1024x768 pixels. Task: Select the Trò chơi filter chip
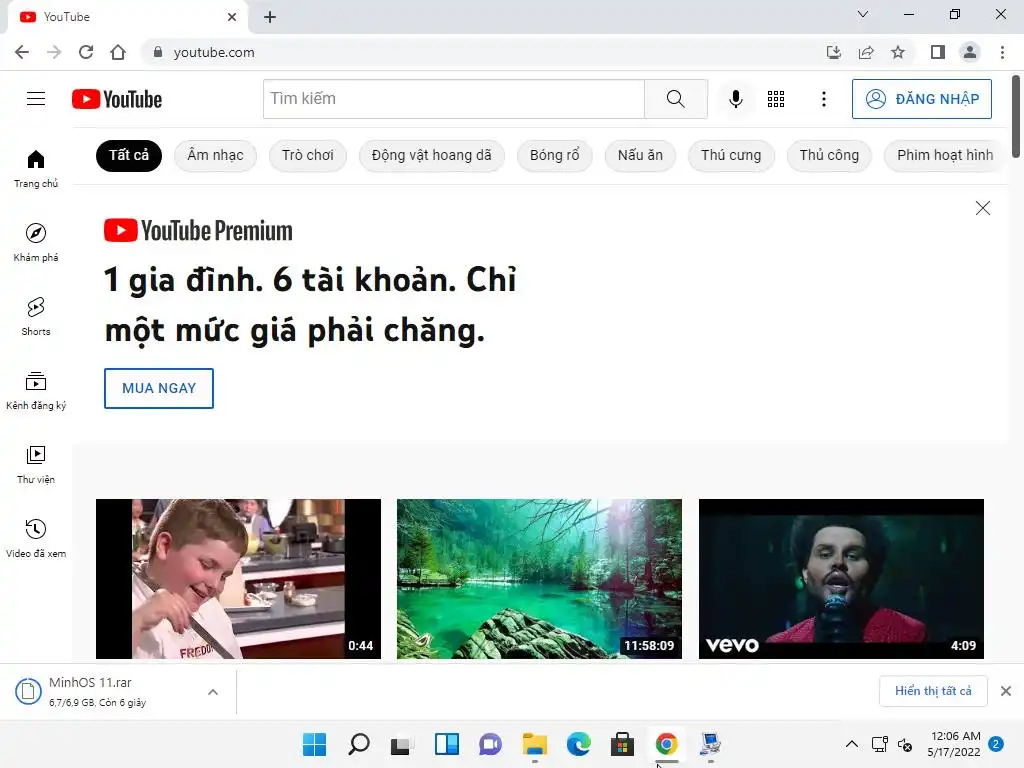(x=308, y=155)
